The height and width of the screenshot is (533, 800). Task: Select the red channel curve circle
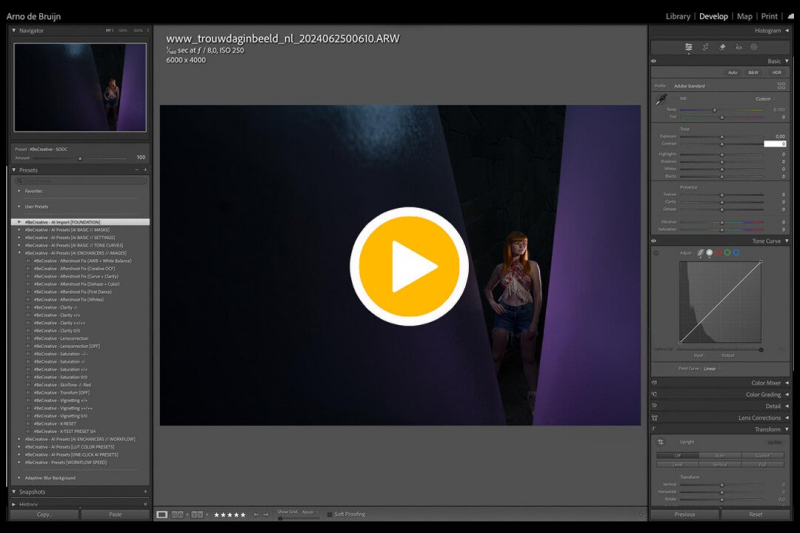click(718, 252)
